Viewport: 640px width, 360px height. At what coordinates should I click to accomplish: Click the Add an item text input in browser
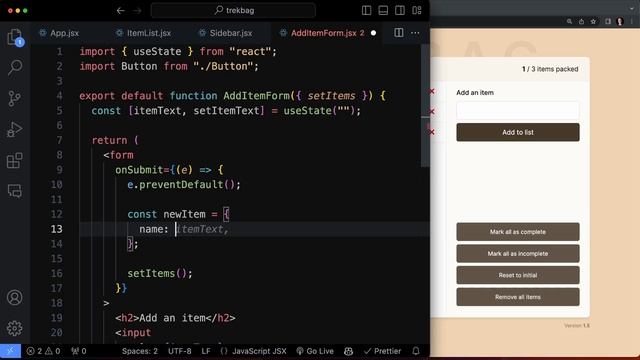[518, 110]
